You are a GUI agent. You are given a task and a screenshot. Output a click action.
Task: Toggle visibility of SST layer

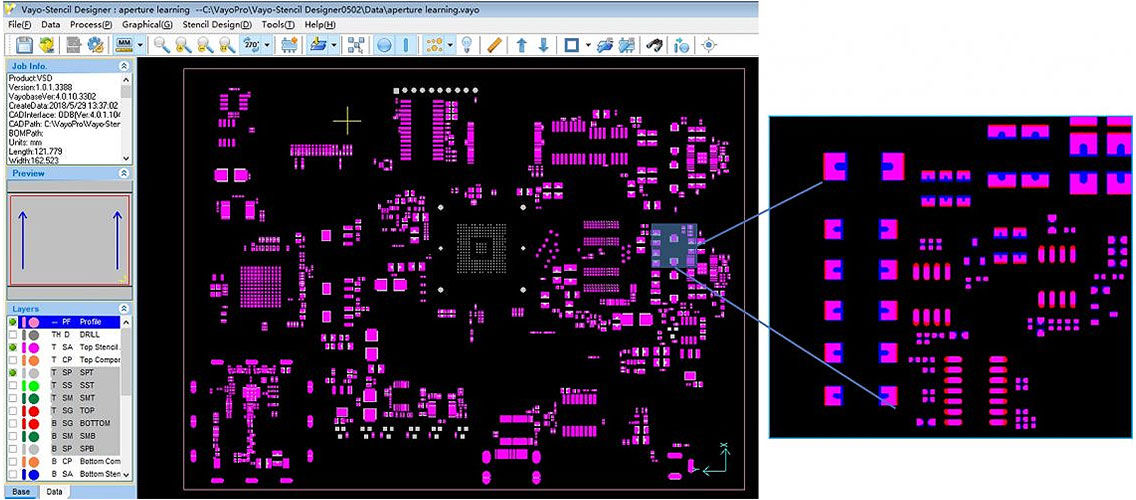coord(14,385)
